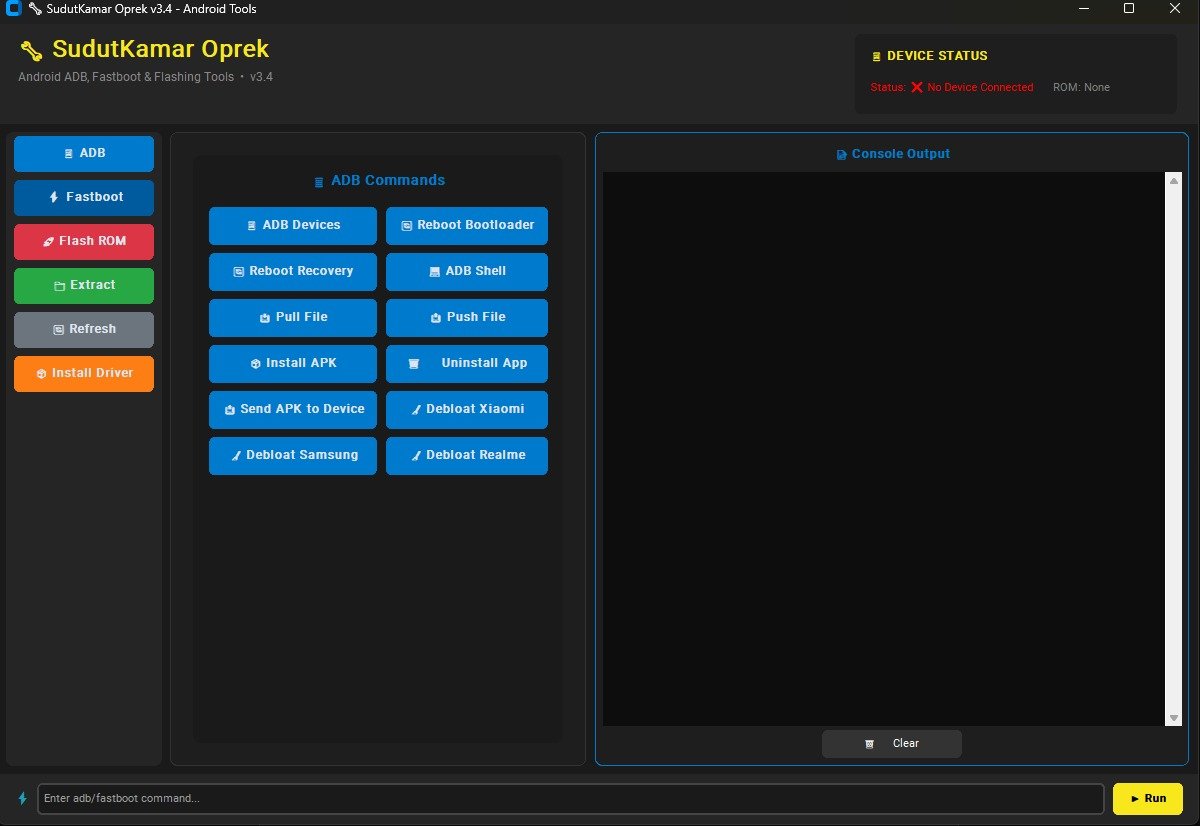Screen dimensions: 1200x826
Task: Refresh the device status
Action: click(x=84, y=329)
